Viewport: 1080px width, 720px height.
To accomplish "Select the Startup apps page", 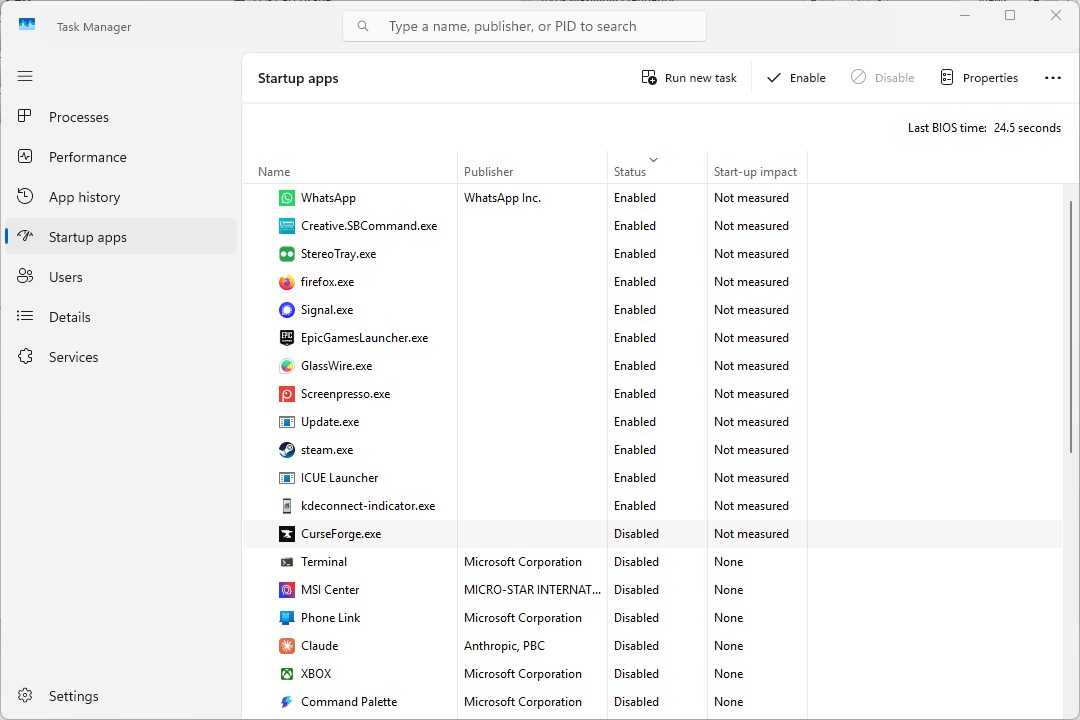I will [x=121, y=237].
